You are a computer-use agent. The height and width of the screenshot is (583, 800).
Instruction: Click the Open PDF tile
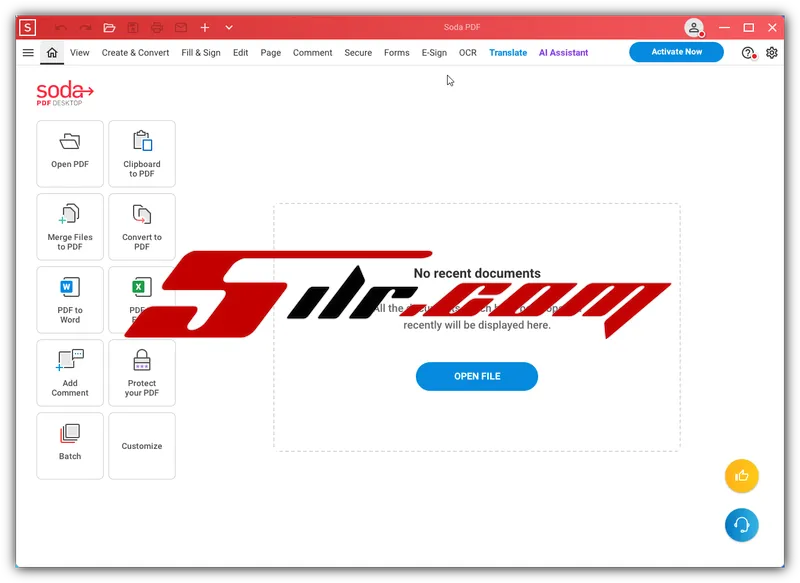tap(70, 154)
